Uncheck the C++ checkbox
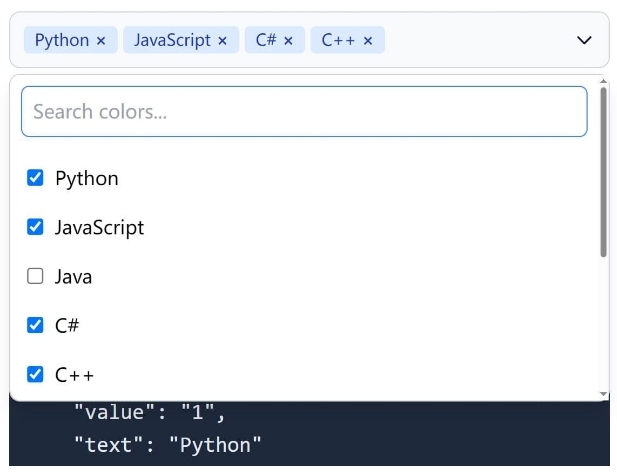 (x=35, y=374)
